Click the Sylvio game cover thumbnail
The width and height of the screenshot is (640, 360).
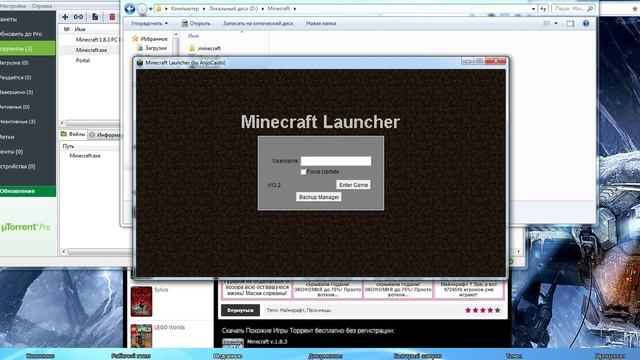click(141, 302)
